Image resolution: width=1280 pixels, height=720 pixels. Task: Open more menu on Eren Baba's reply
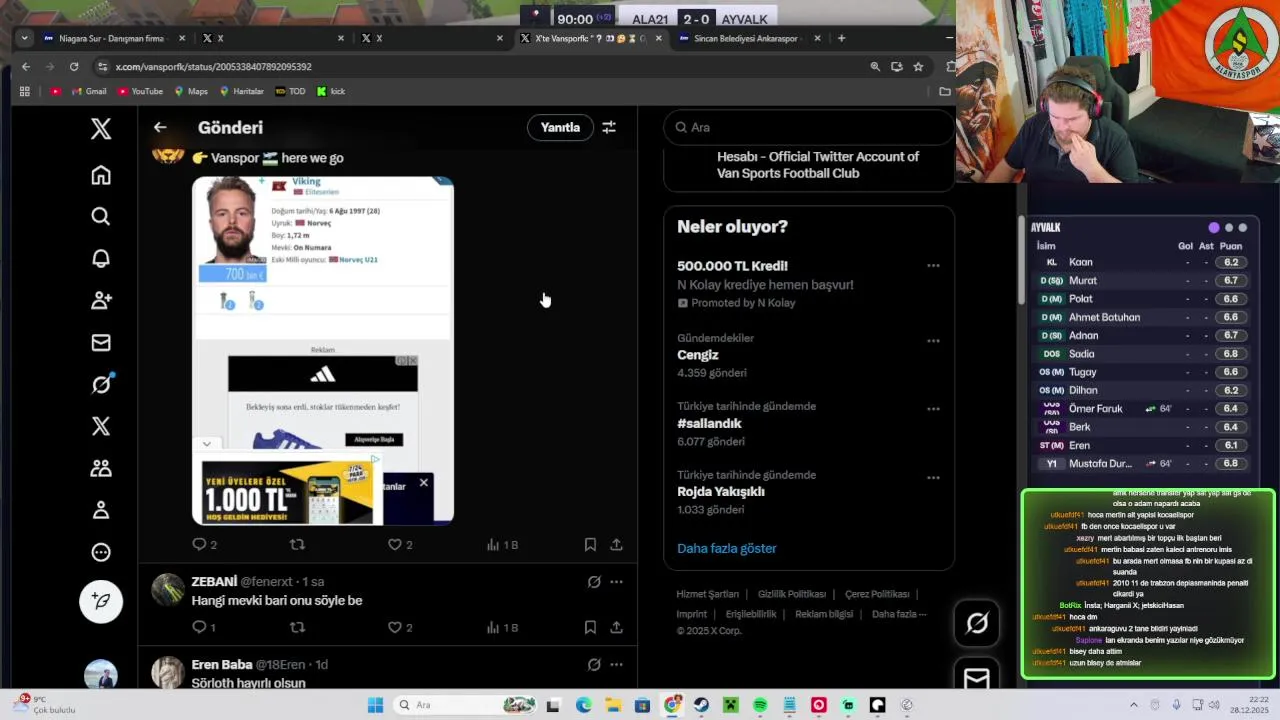pos(616,665)
